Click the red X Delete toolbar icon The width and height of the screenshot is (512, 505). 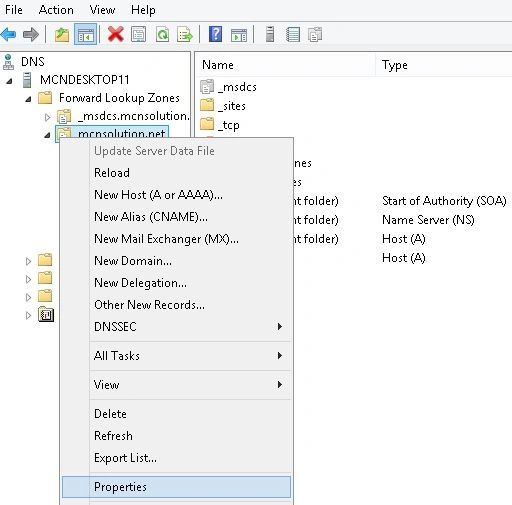(116, 34)
